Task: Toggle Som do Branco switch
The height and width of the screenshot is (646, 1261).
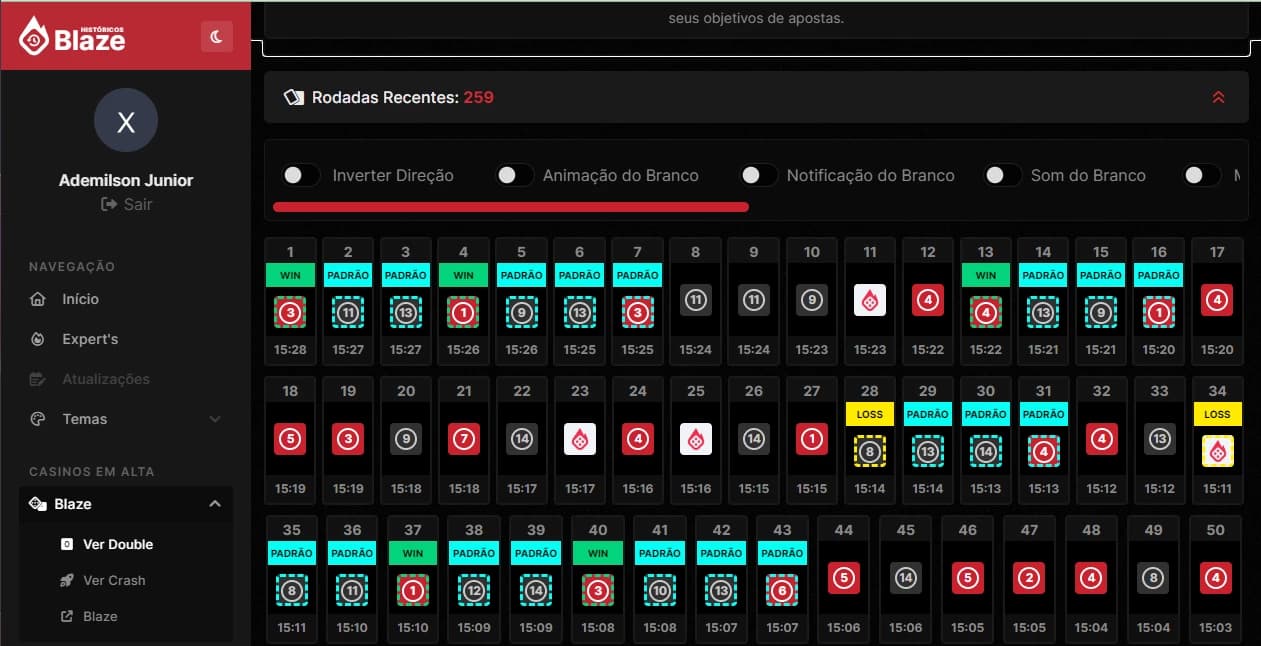Action: 1002,175
